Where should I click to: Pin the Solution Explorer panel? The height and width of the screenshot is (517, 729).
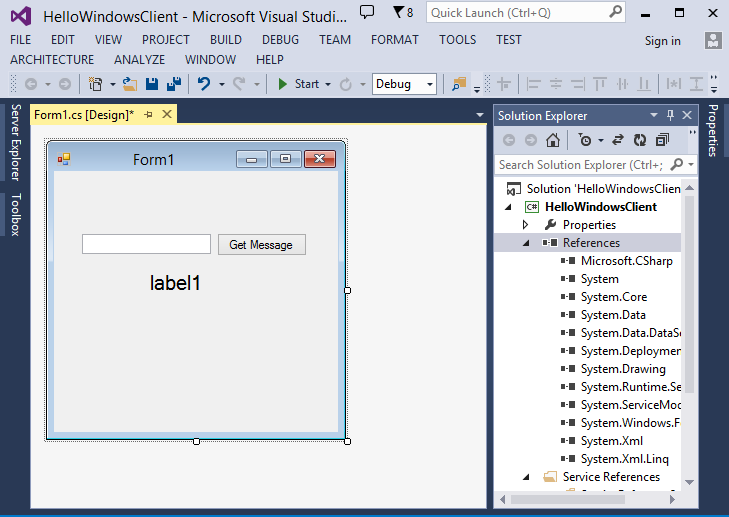670,115
